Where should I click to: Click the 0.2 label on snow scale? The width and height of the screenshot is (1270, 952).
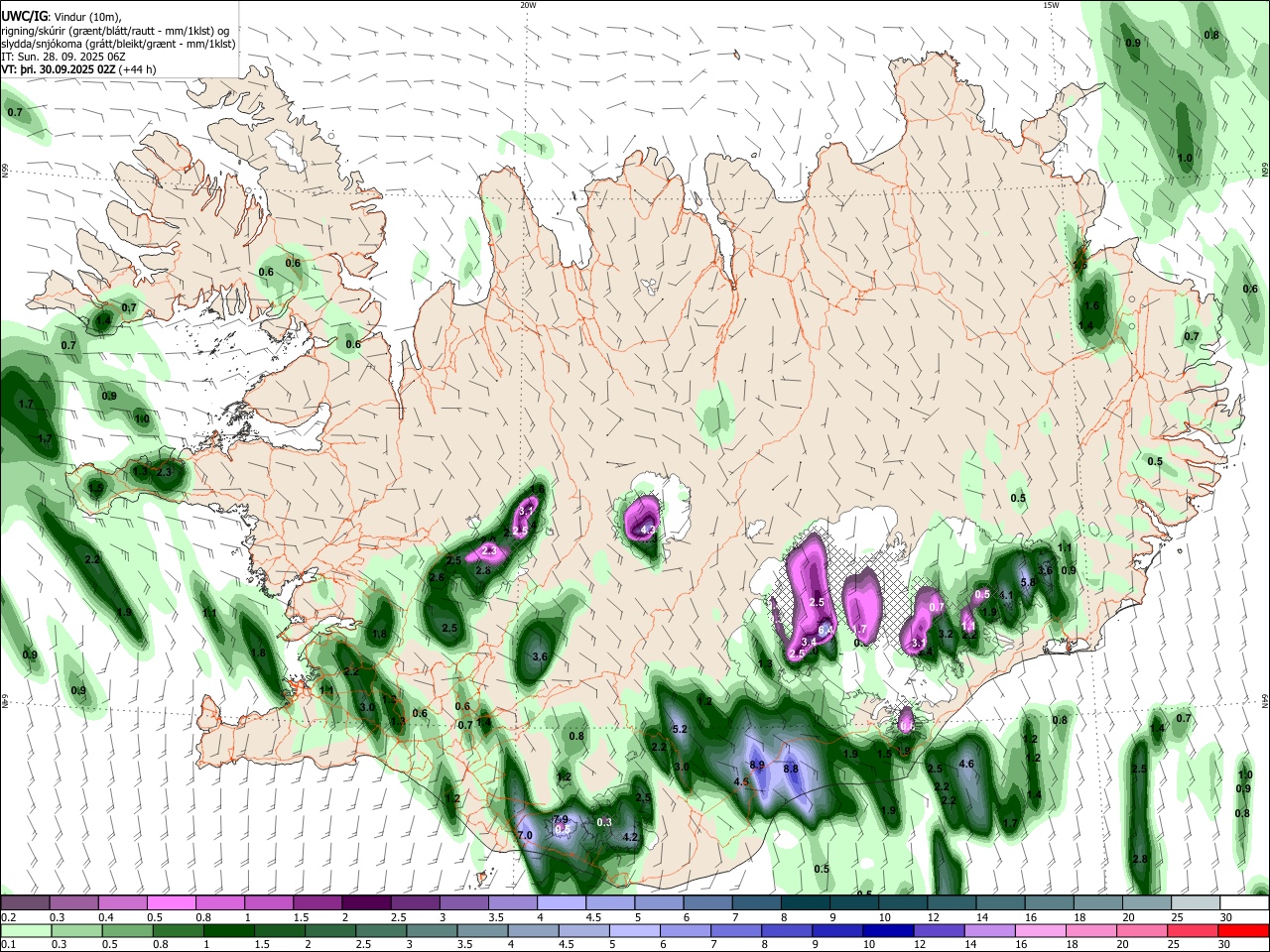[x=8, y=918]
